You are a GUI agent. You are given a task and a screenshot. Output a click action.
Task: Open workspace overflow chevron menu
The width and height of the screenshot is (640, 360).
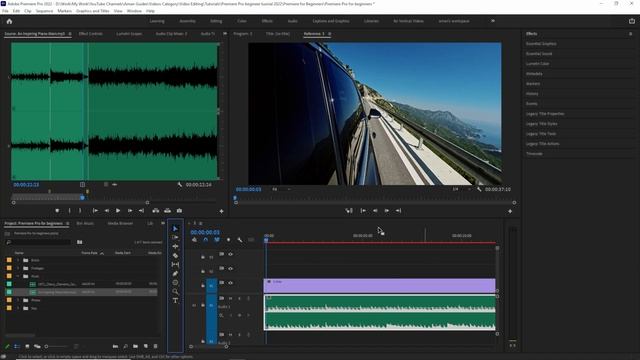(x=493, y=21)
